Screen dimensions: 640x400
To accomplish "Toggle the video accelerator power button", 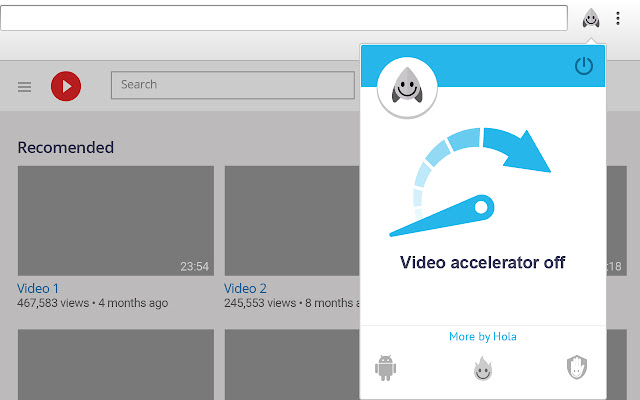I will tap(584, 66).
